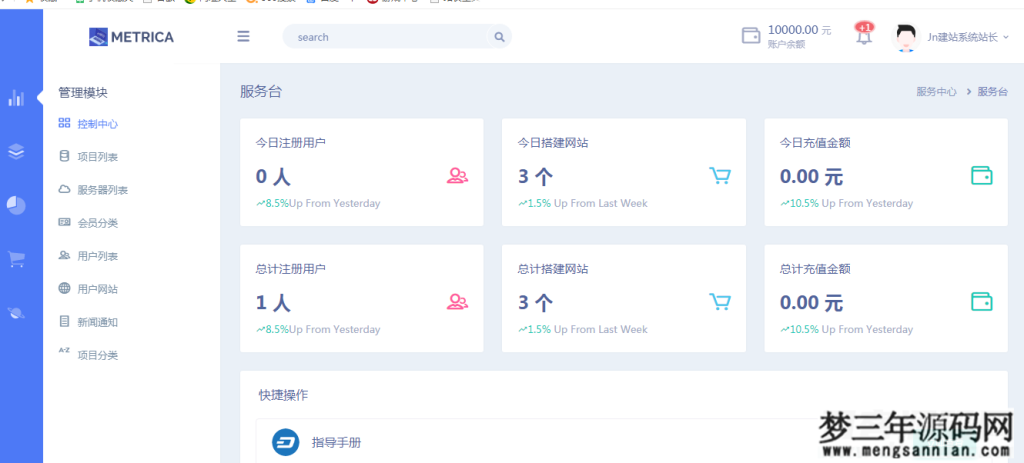Screen dimensions: 1024x463
Task: Click the ID card icon beside 会员分类
Action: point(64,222)
